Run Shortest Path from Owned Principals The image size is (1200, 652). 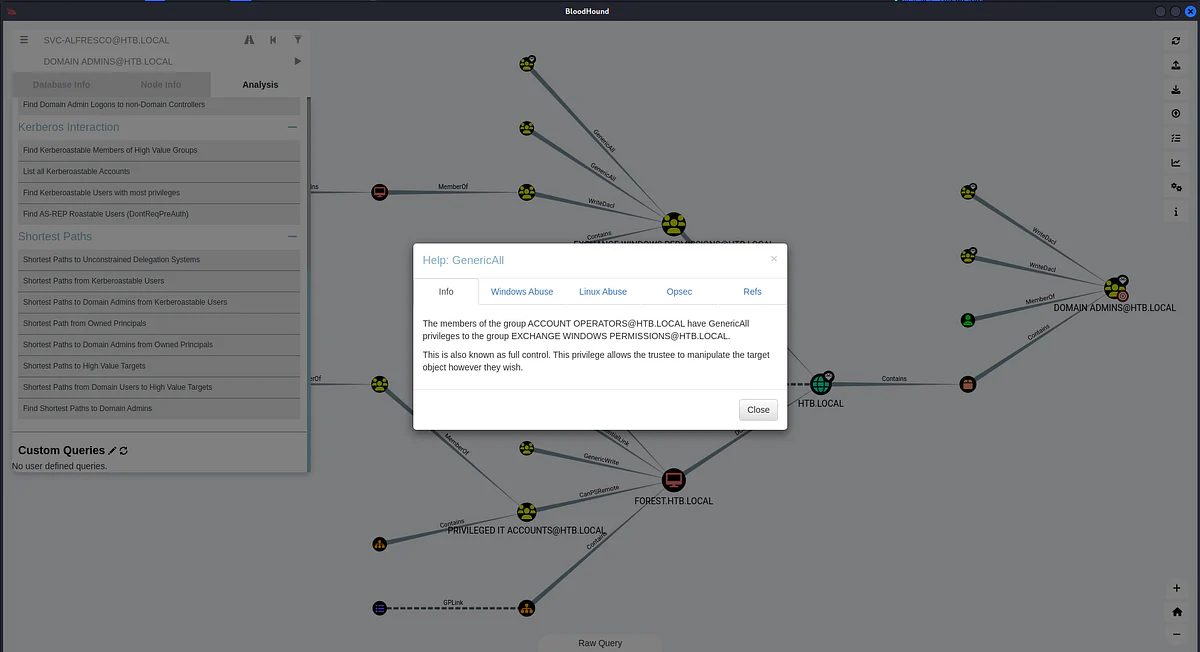159,323
